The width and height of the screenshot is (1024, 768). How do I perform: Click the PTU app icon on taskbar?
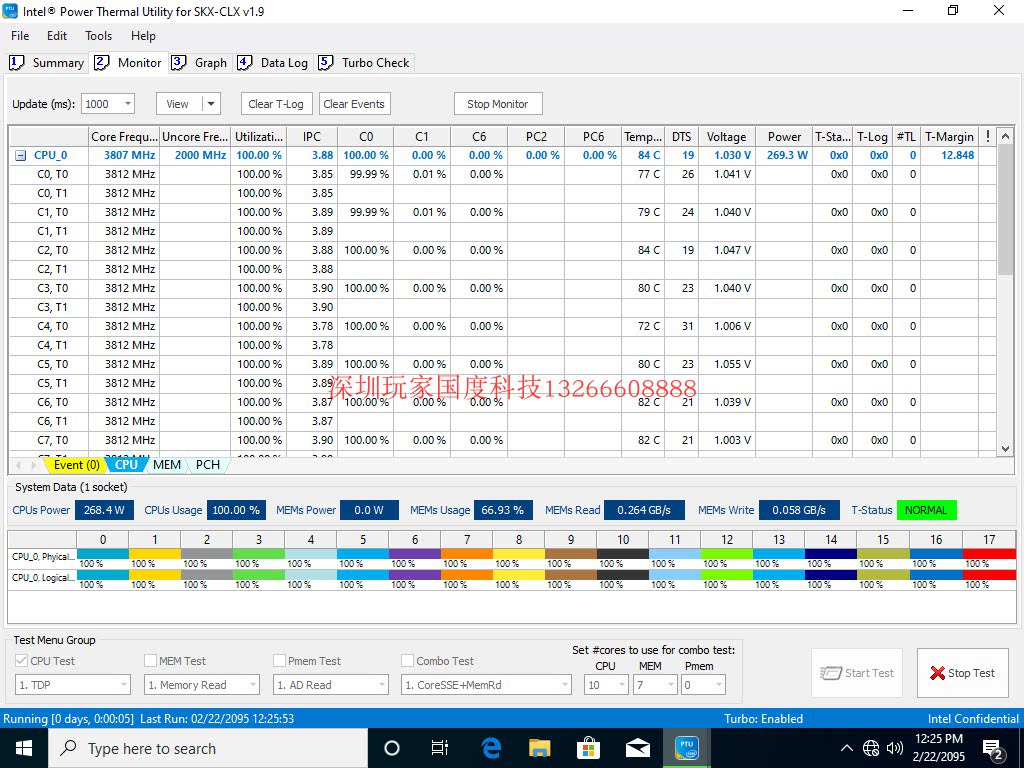(x=686, y=748)
